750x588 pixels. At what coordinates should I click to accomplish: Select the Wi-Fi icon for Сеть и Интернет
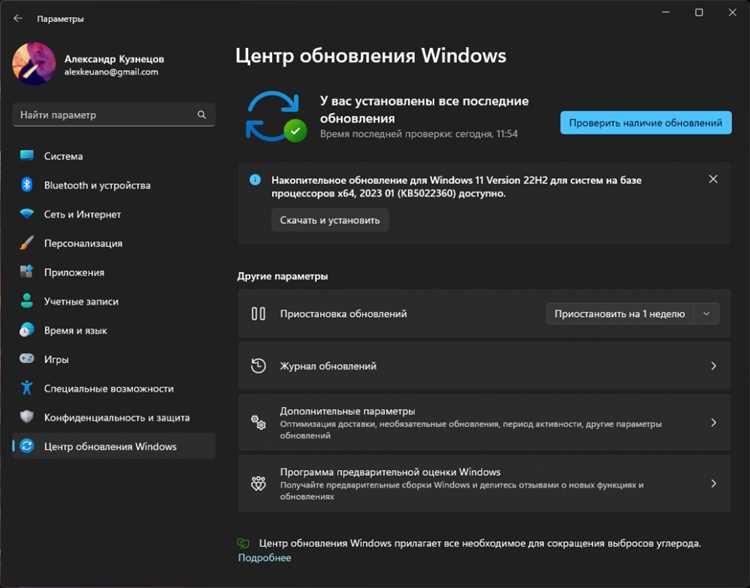[27, 213]
